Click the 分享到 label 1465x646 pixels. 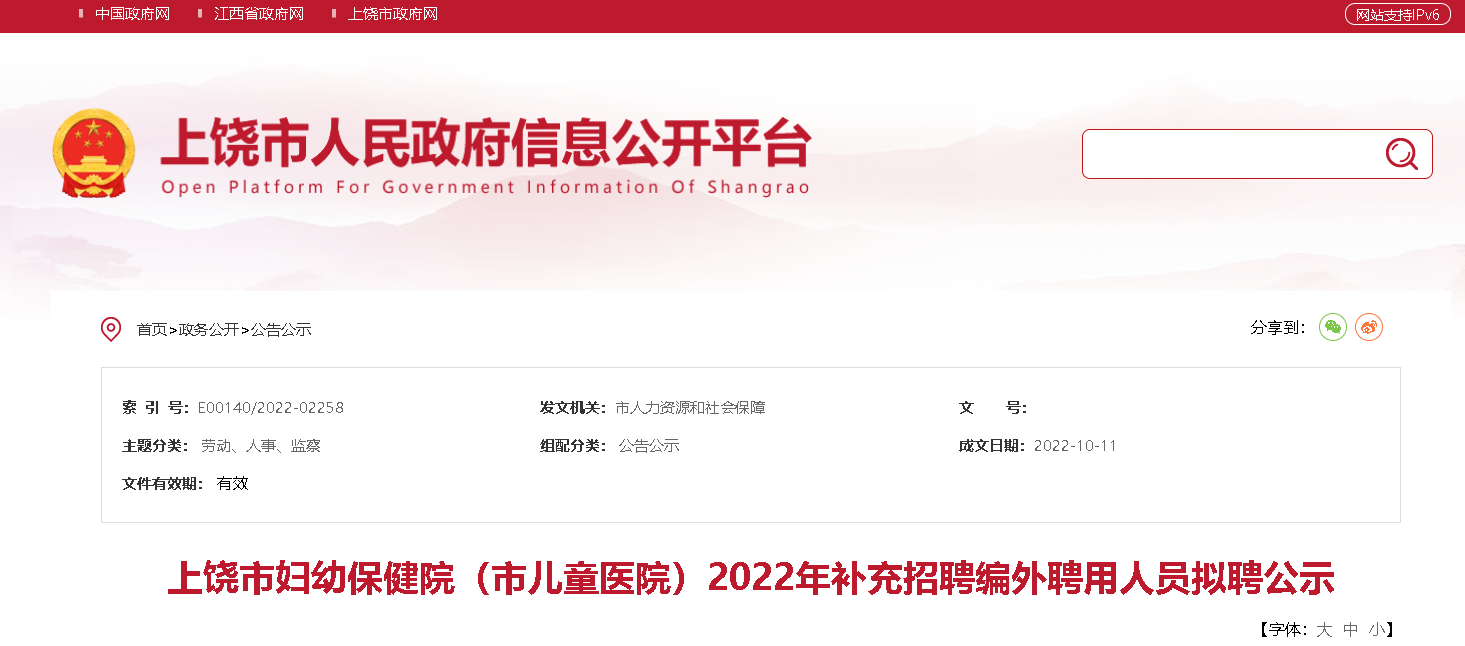click(1278, 327)
